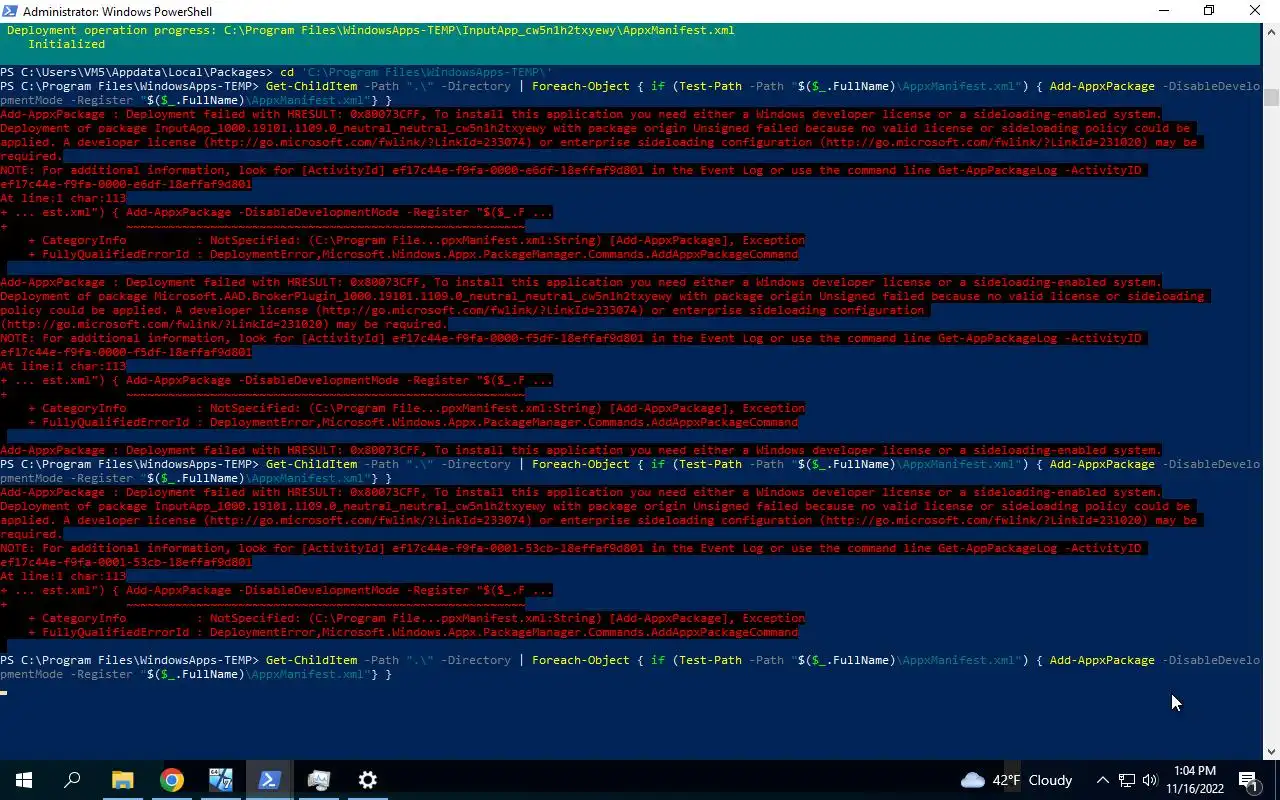Image resolution: width=1280 pixels, height=800 pixels.
Task: Open network status tray icon
Action: click(1126, 780)
